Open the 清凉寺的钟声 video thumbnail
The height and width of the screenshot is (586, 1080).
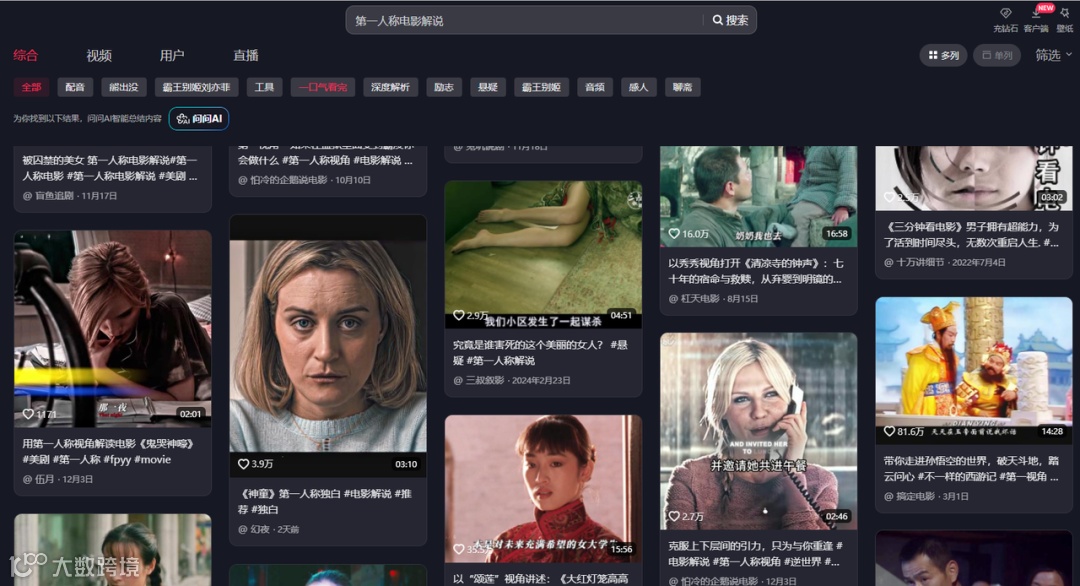[x=758, y=196]
